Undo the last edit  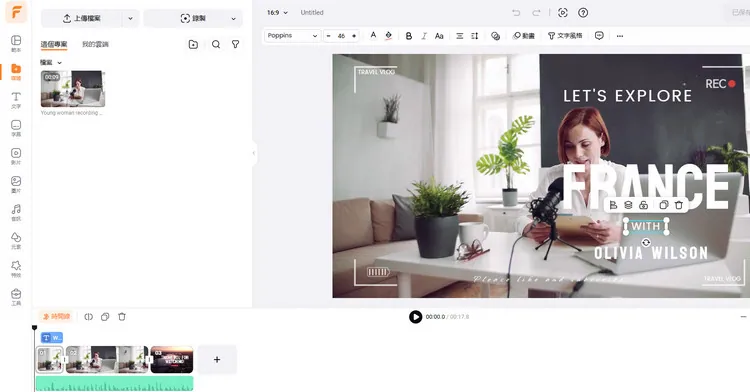(516, 13)
